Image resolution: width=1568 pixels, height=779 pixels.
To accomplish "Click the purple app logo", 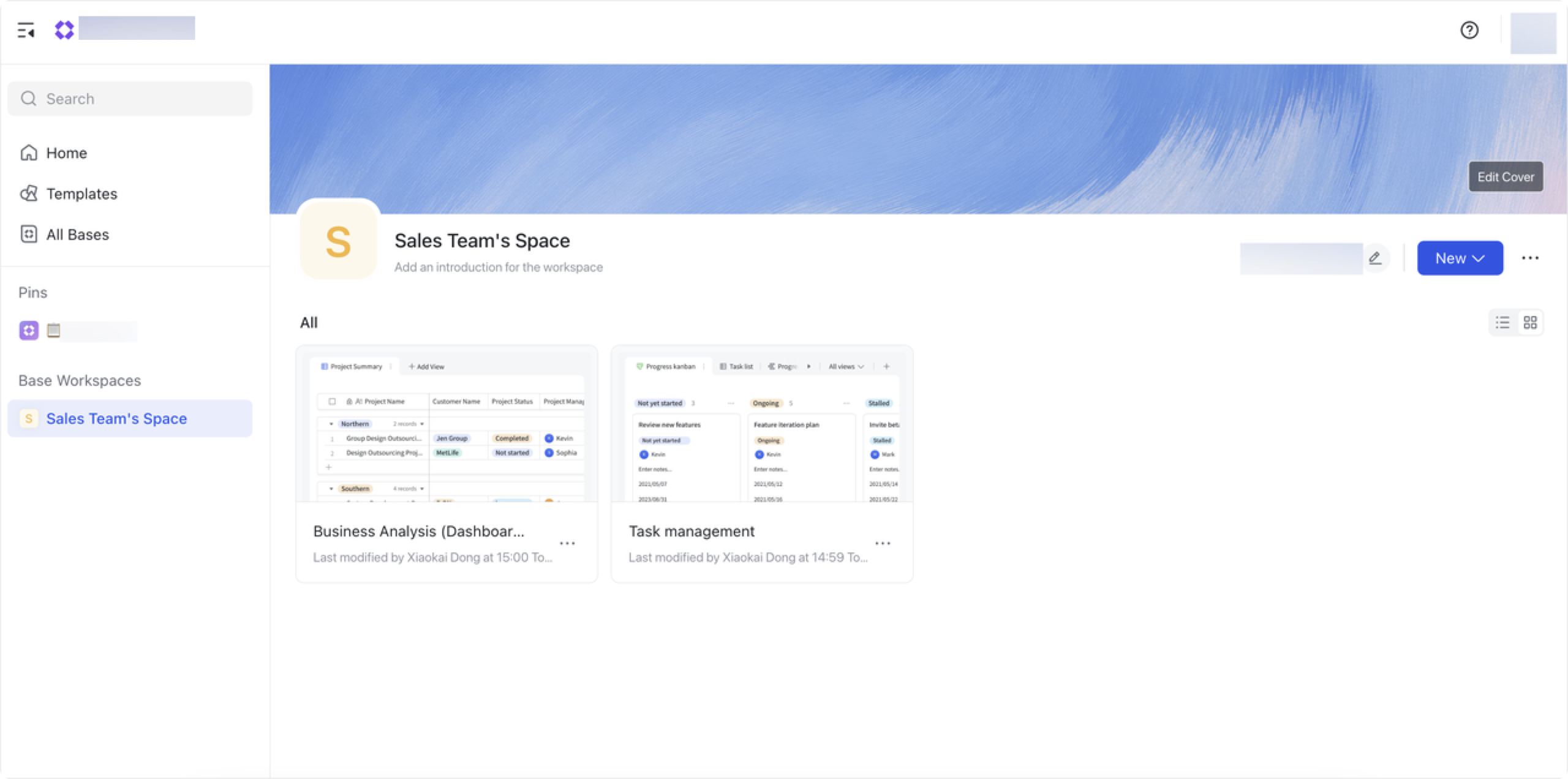I will [64, 29].
